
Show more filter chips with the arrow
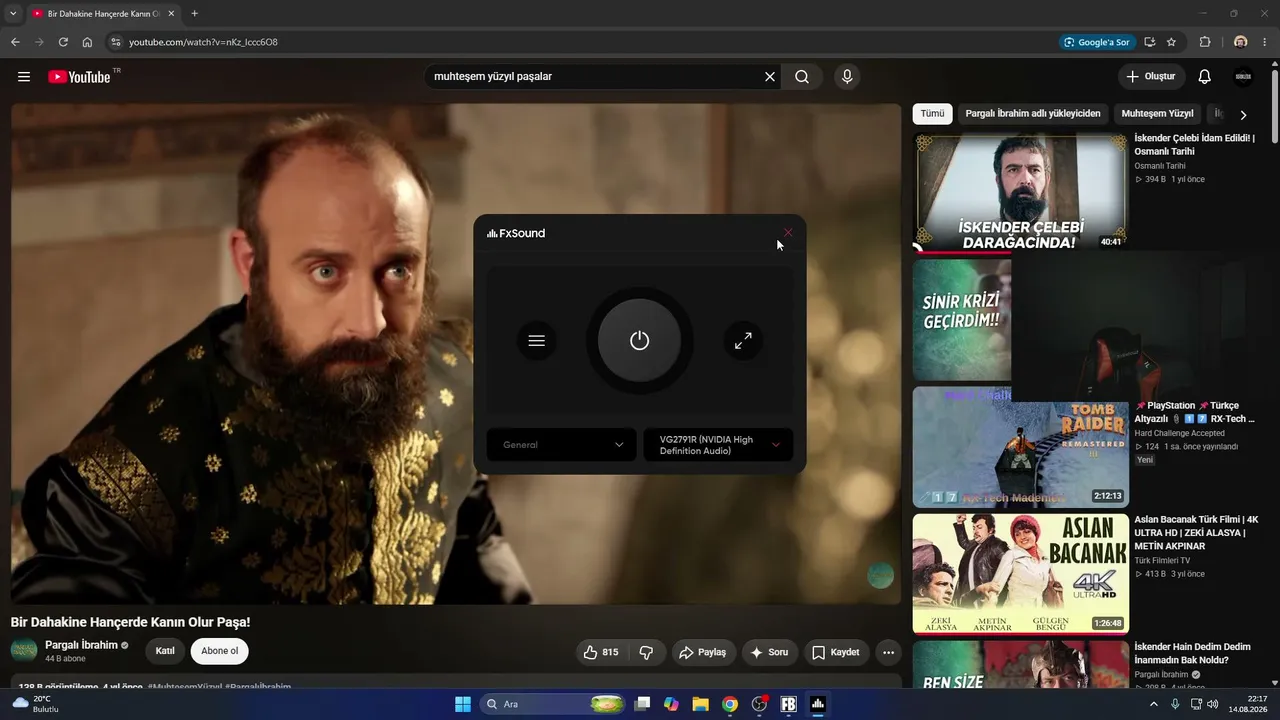(1243, 115)
